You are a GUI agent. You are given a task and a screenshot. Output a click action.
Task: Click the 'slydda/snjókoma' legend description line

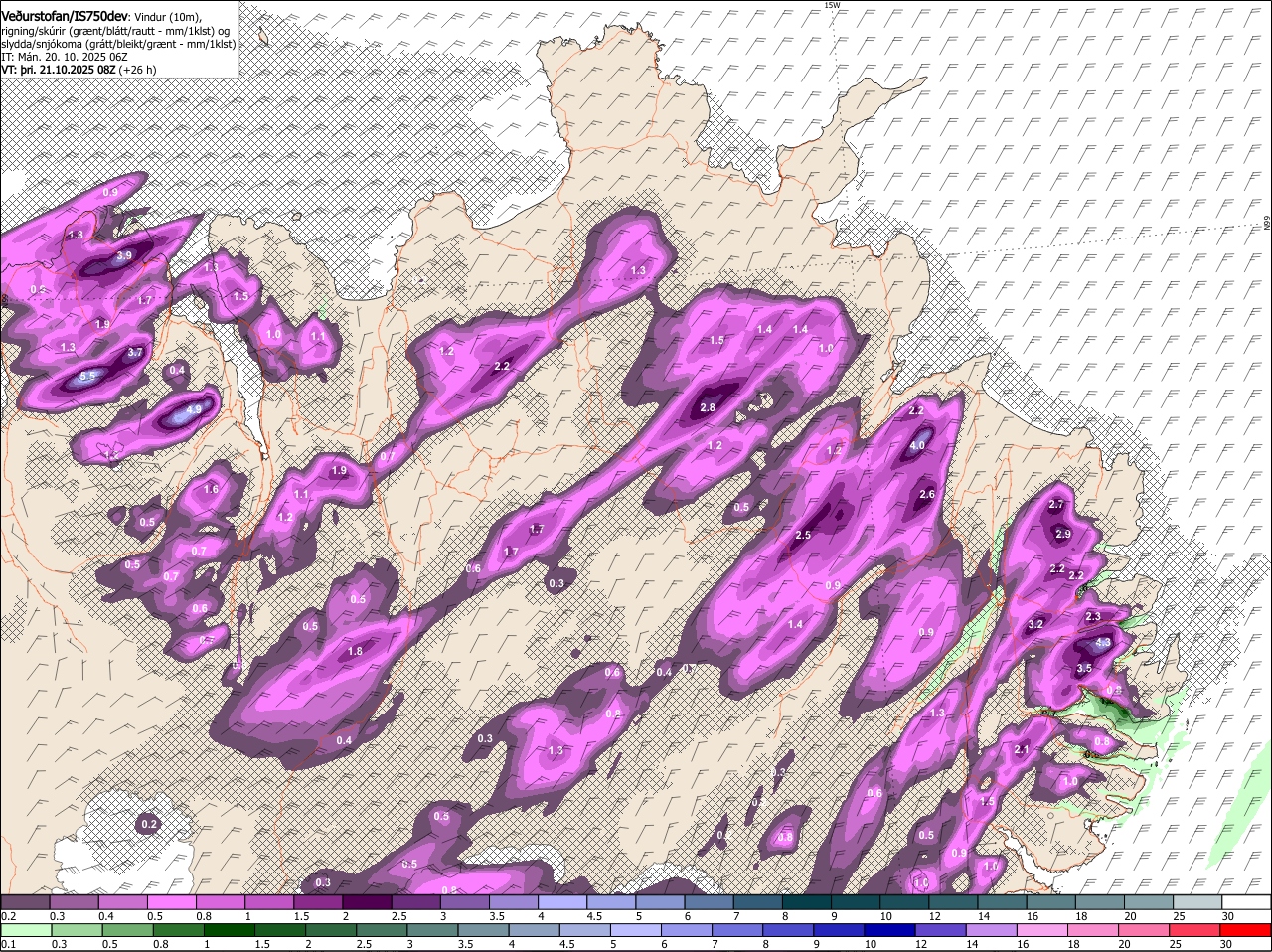pos(118,44)
